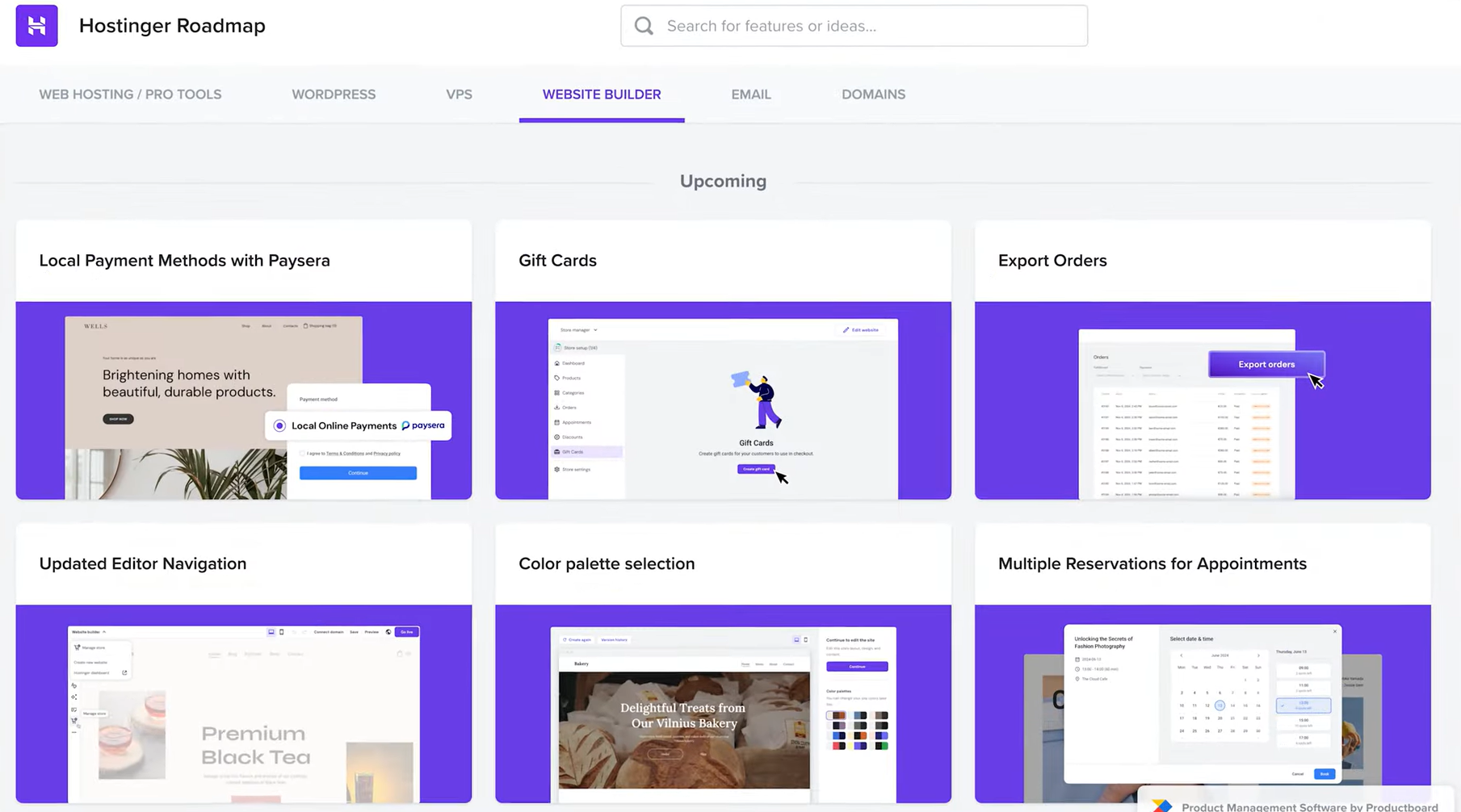This screenshot has height=812, width=1461.
Task: Switch to the EMAIL tab
Action: point(750,94)
